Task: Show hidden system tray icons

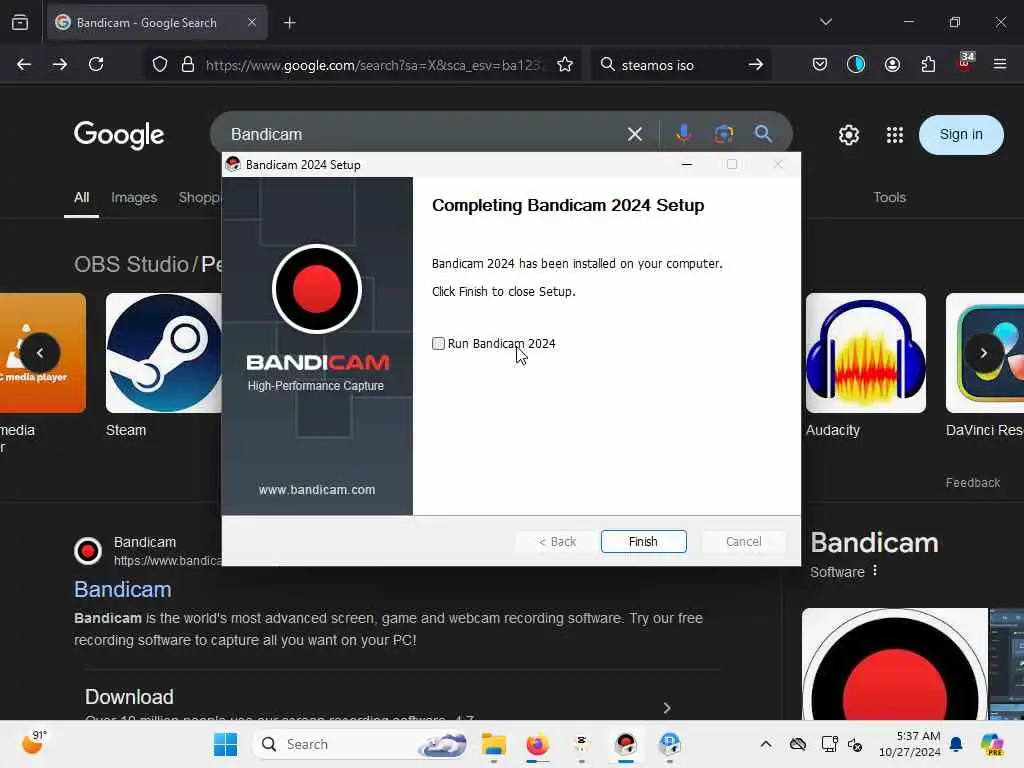Action: point(766,744)
